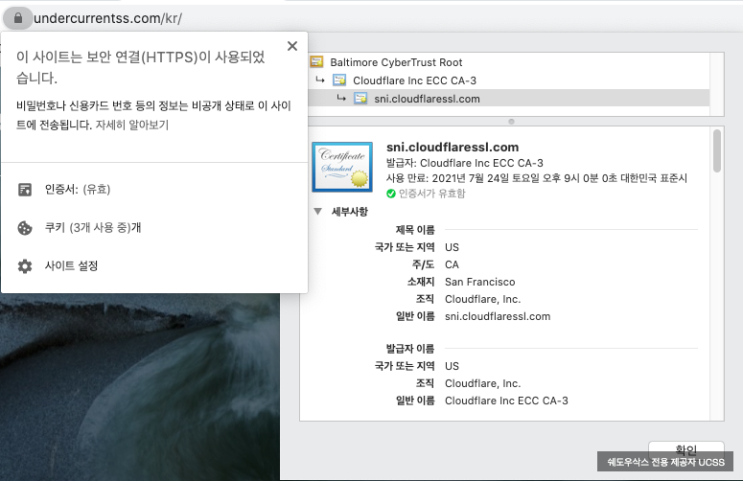Image resolution: width=743 pixels, height=481 pixels.
Task: Click the pane splitter handle dot
Action: pos(511,122)
